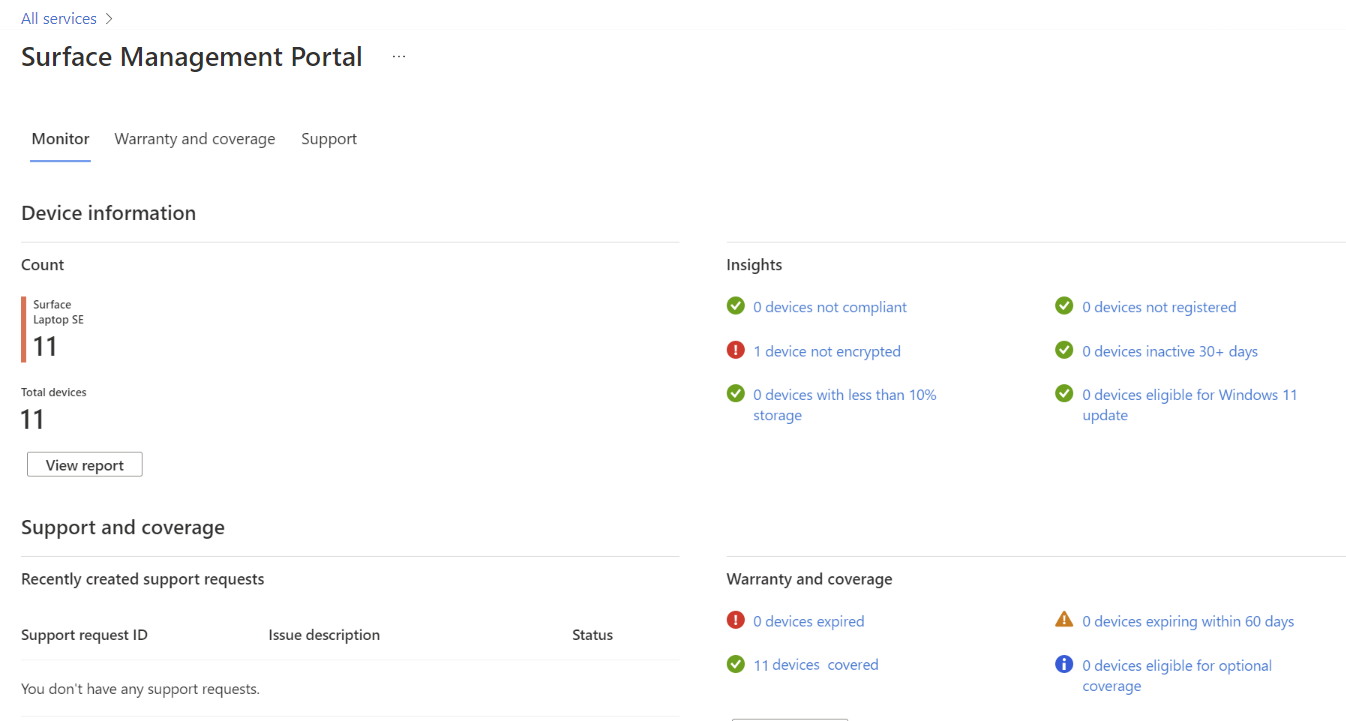Click green check icon beside devices not registered
The height and width of the screenshot is (721, 1346).
(x=1064, y=306)
